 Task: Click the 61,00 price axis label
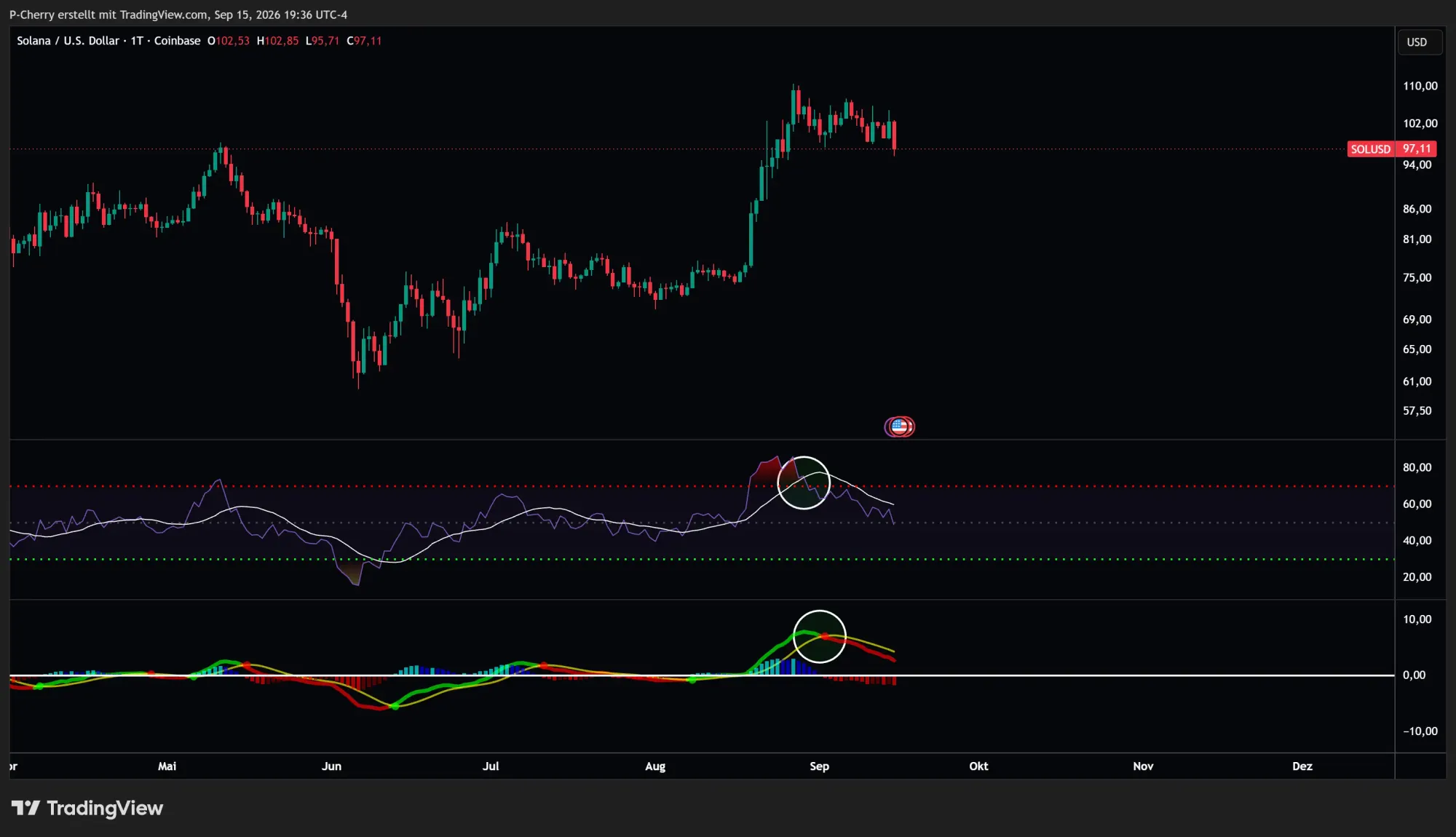tap(1417, 381)
